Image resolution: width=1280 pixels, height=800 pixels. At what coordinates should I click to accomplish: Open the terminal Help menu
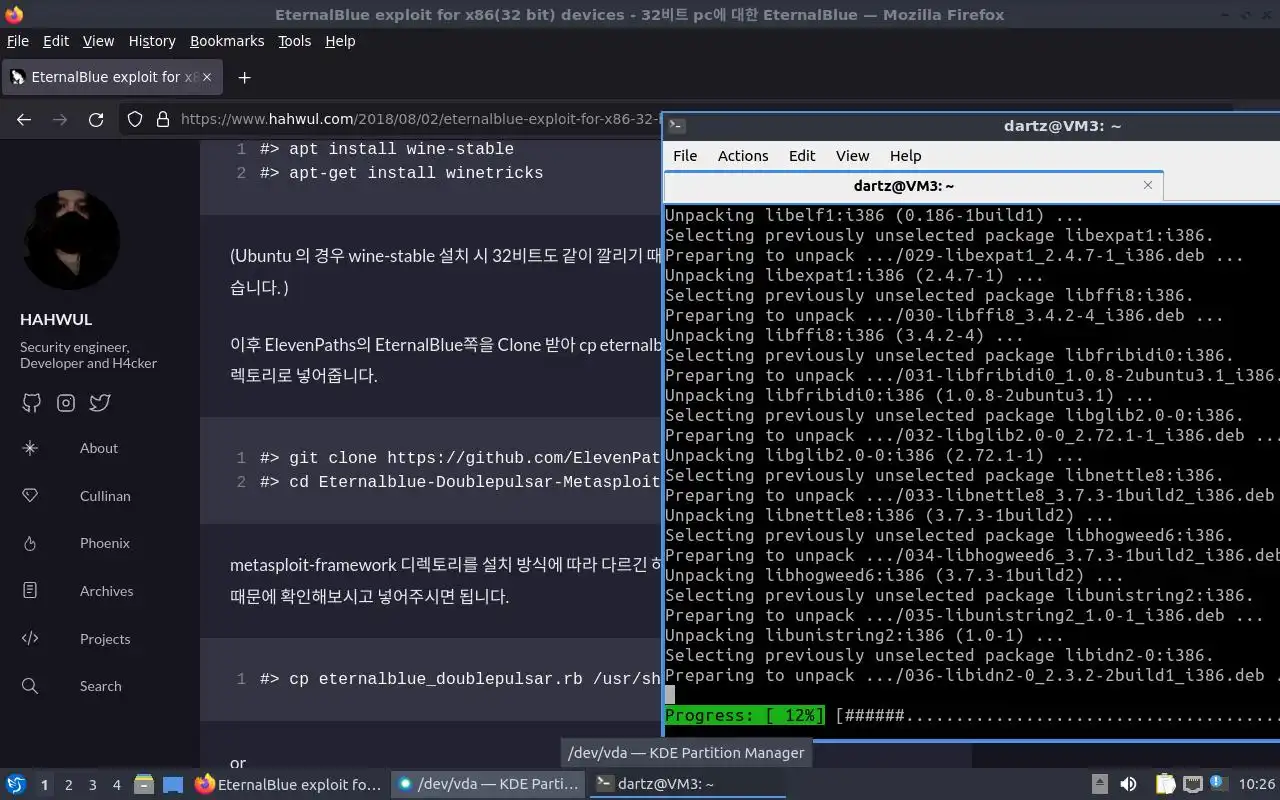point(905,155)
